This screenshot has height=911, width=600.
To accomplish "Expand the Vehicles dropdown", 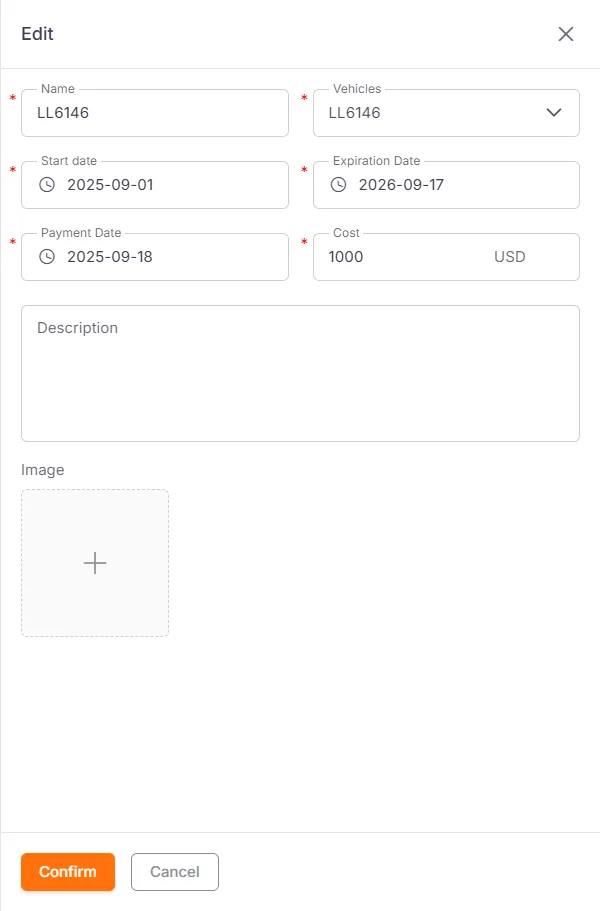I will coord(554,112).
